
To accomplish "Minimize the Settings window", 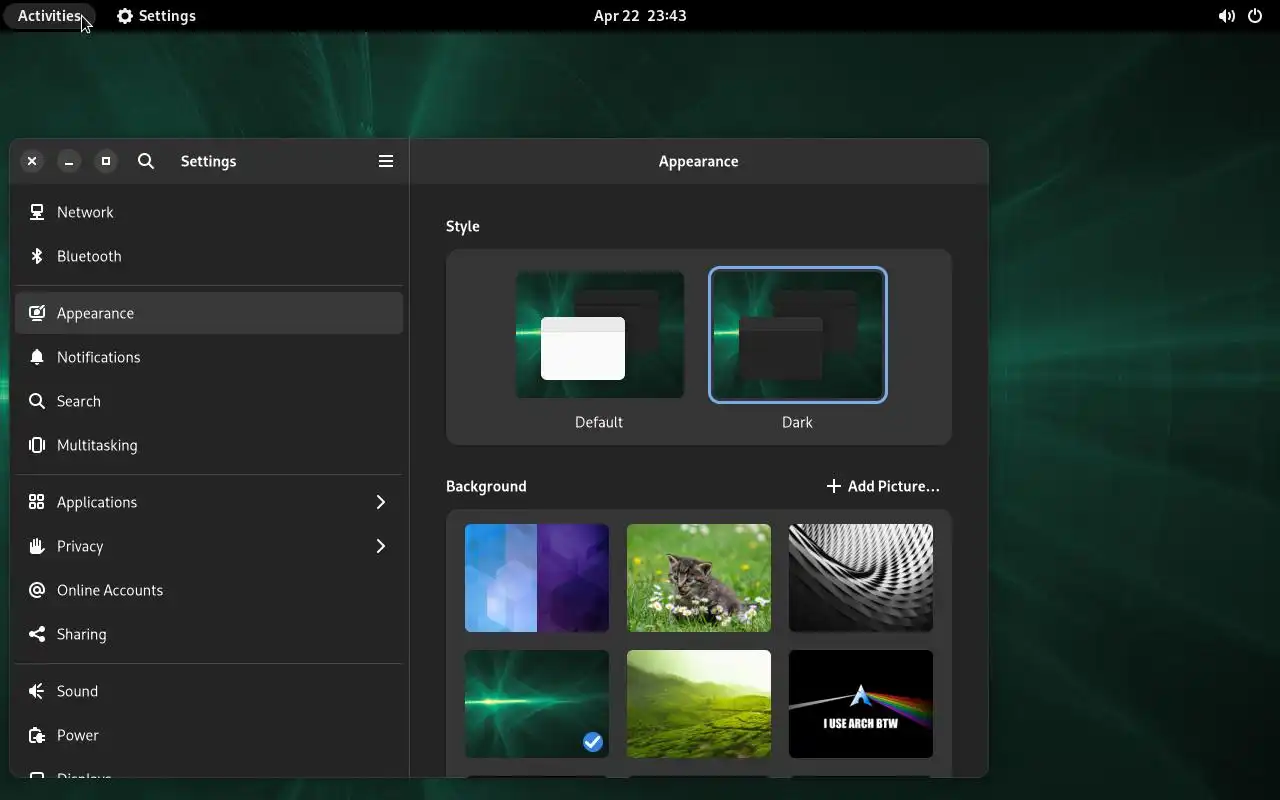I will [69, 161].
